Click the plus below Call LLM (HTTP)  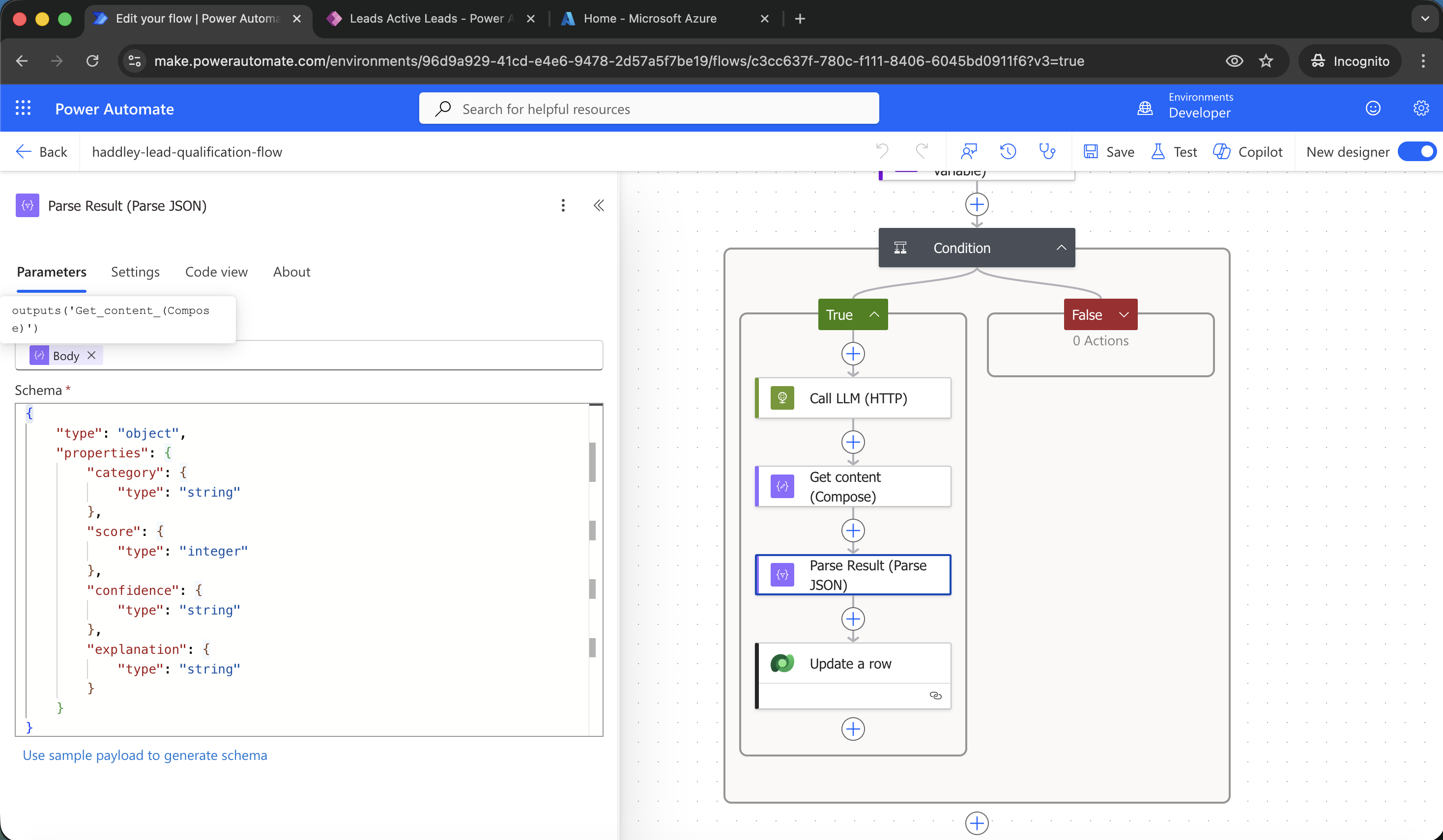coord(853,442)
